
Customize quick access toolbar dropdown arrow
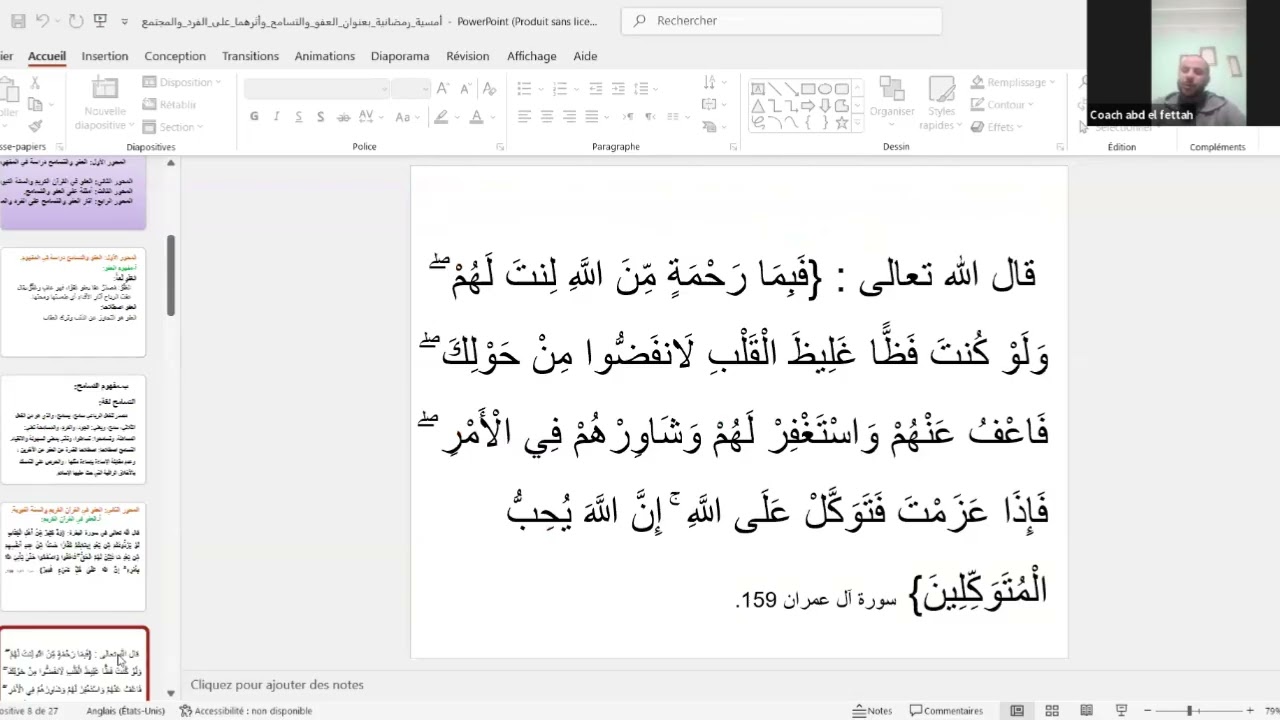pyautogui.click(x=125, y=21)
